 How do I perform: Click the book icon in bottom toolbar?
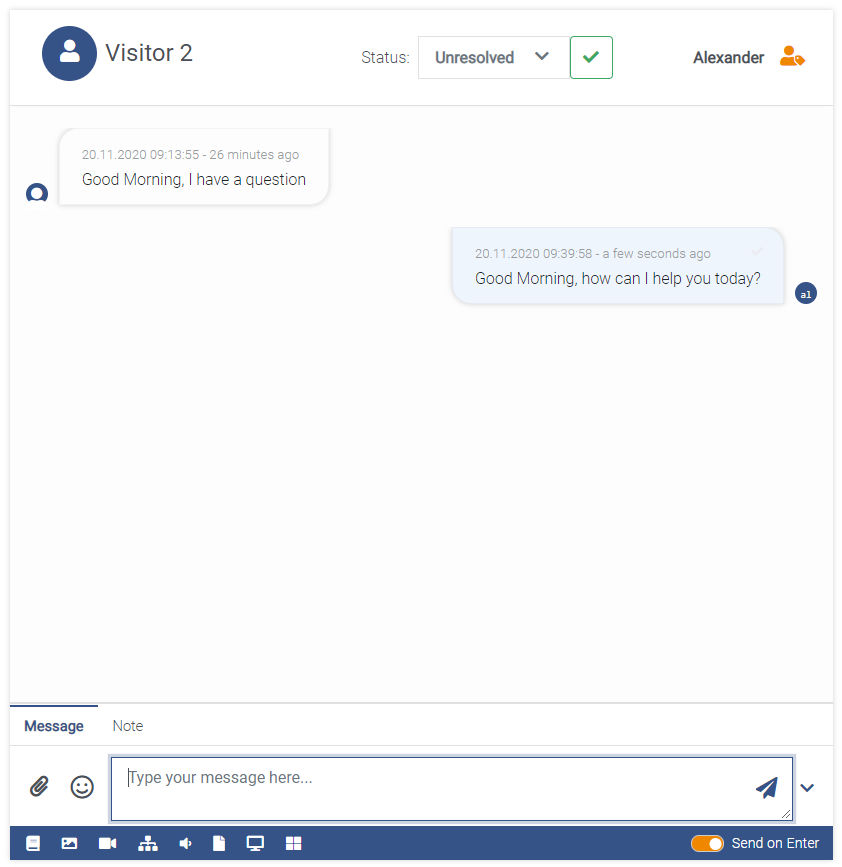pyautogui.click(x=33, y=843)
